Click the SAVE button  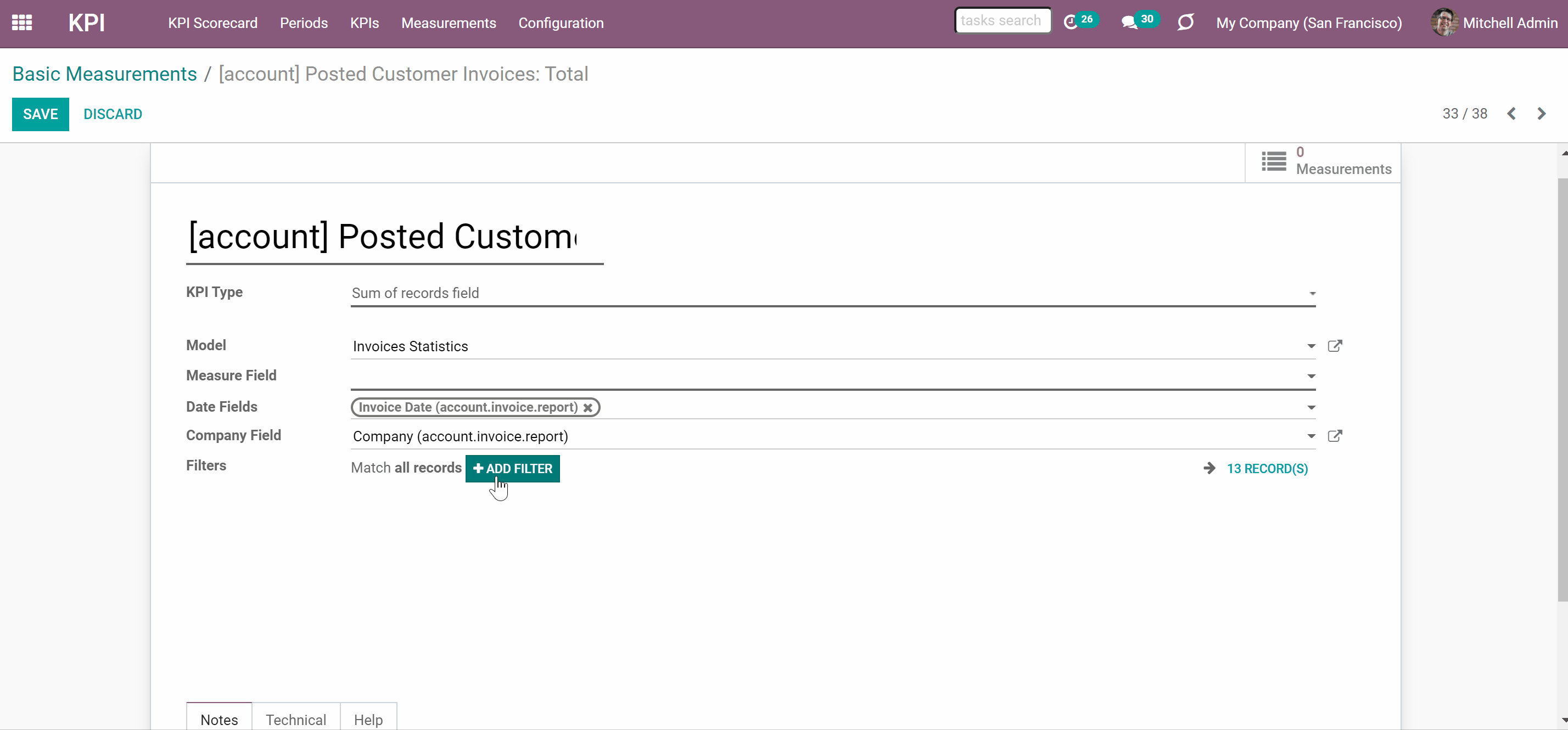pyautogui.click(x=40, y=114)
